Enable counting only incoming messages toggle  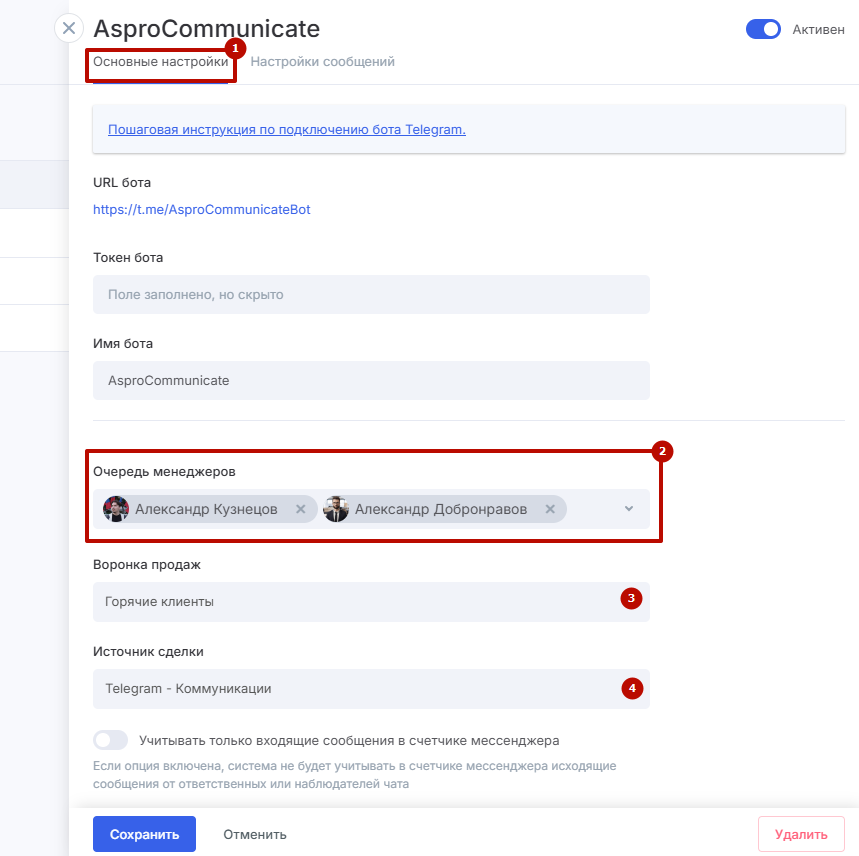(110, 741)
